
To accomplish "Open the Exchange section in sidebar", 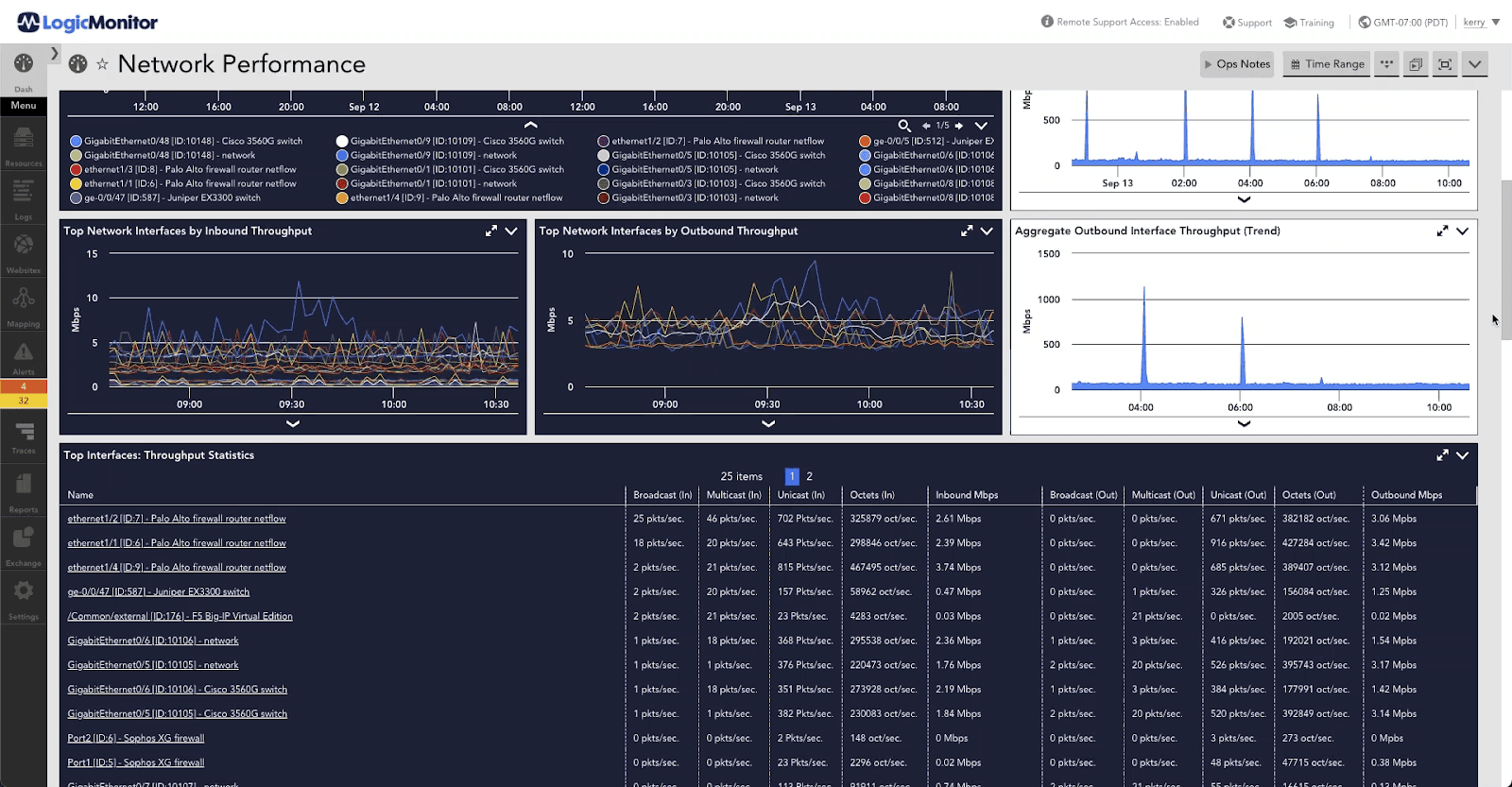I will tap(24, 546).
